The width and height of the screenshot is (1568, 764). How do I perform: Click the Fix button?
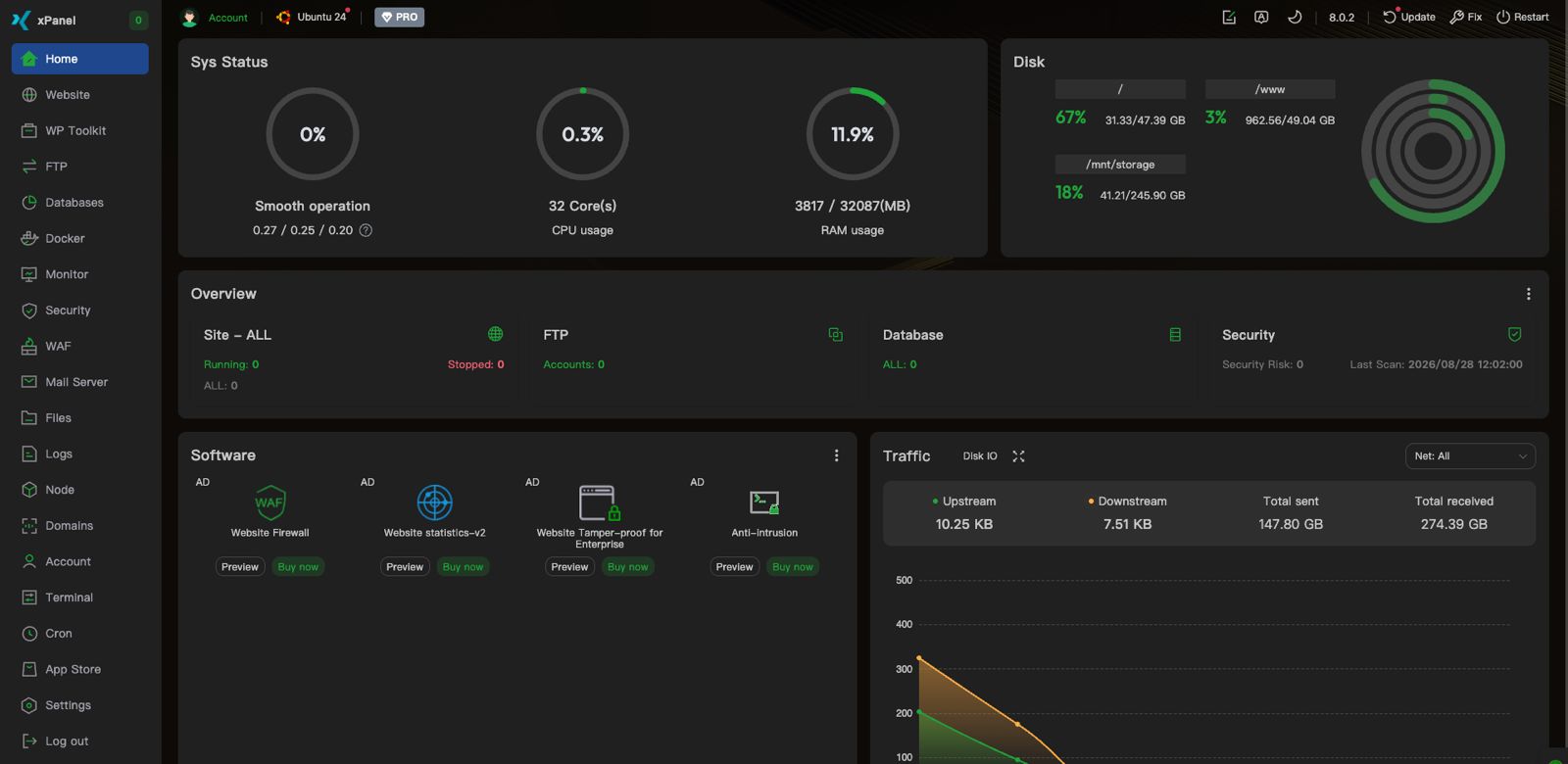[x=1466, y=18]
